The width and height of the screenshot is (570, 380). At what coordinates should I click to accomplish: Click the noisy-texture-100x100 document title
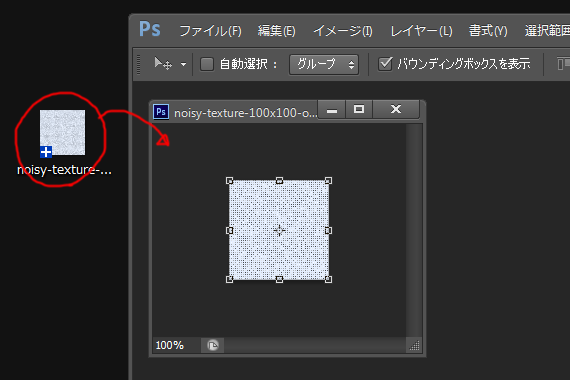pyautogui.click(x=245, y=113)
